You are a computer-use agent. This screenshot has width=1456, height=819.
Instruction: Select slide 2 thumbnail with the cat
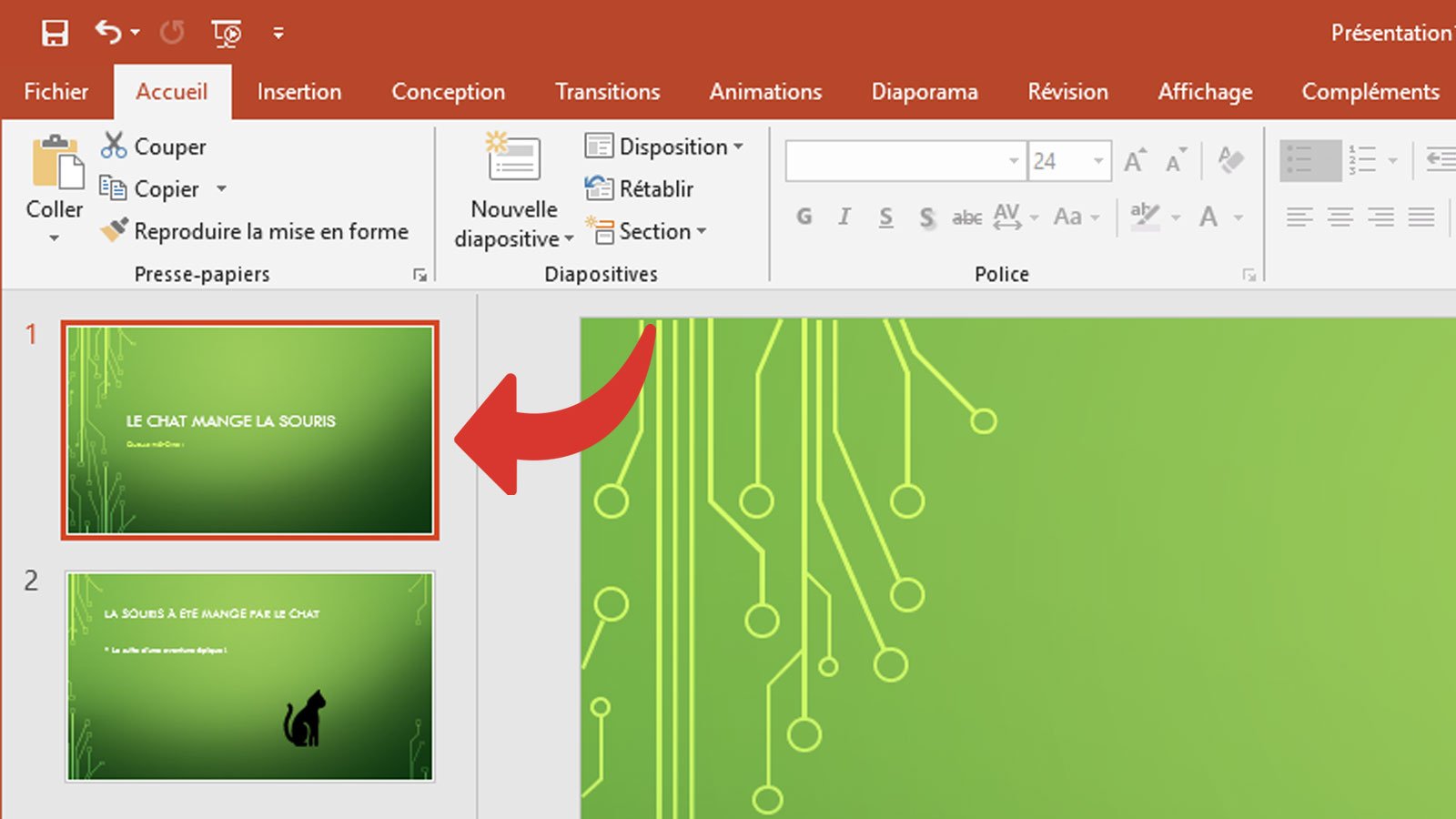point(249,677)
